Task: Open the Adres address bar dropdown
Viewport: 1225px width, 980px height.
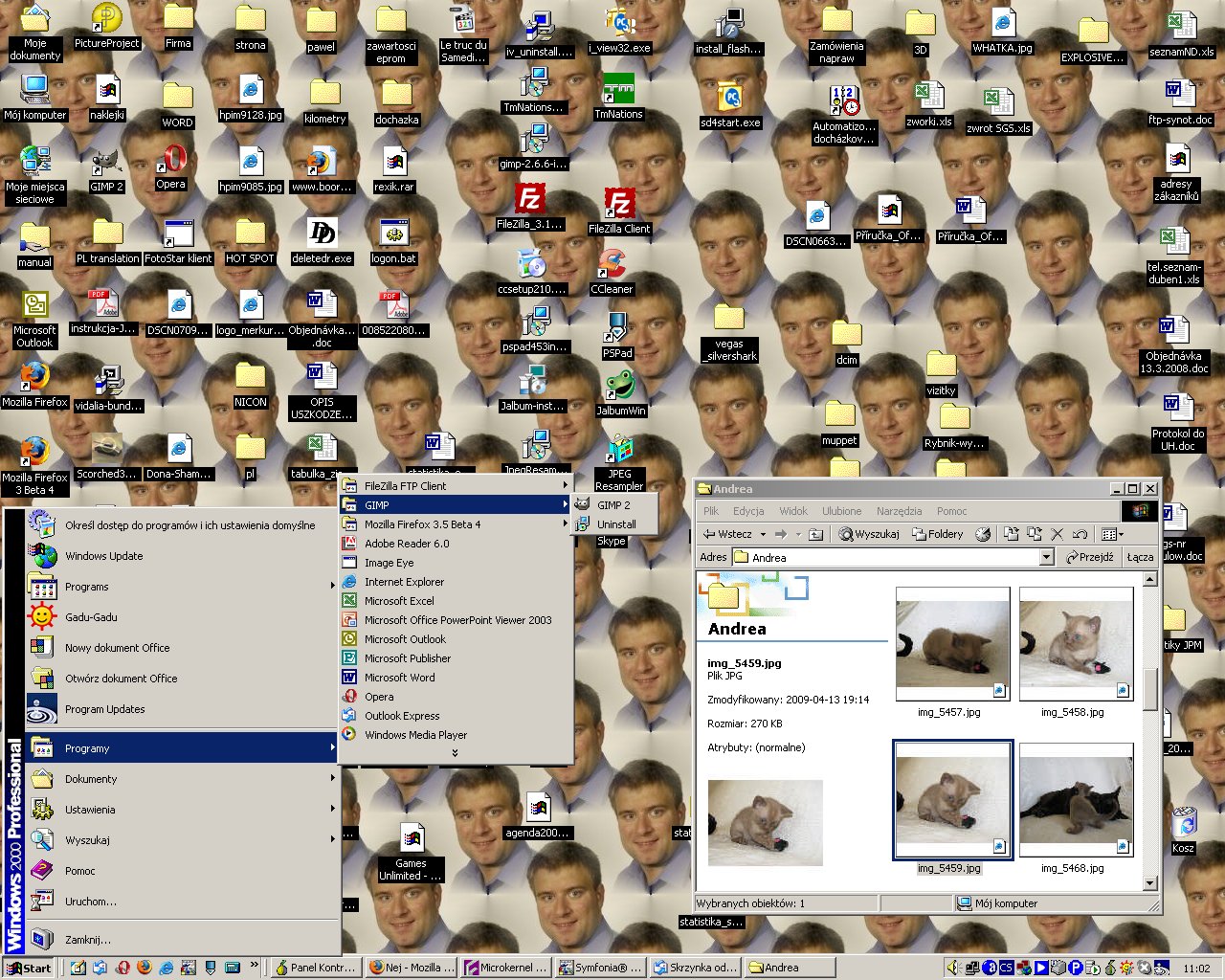Action: [x=1046, y=558]
